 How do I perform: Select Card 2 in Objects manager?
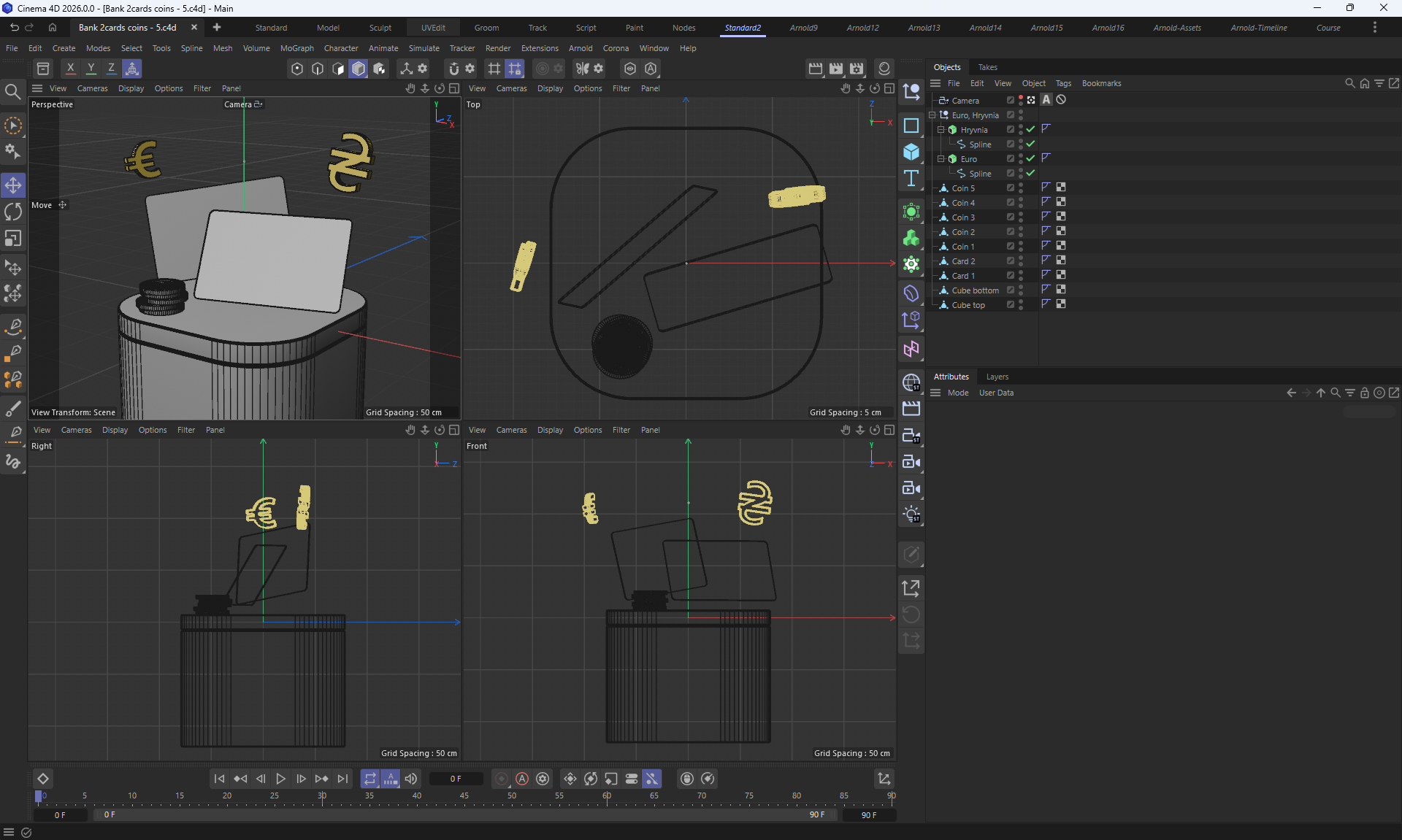point(963,261)
